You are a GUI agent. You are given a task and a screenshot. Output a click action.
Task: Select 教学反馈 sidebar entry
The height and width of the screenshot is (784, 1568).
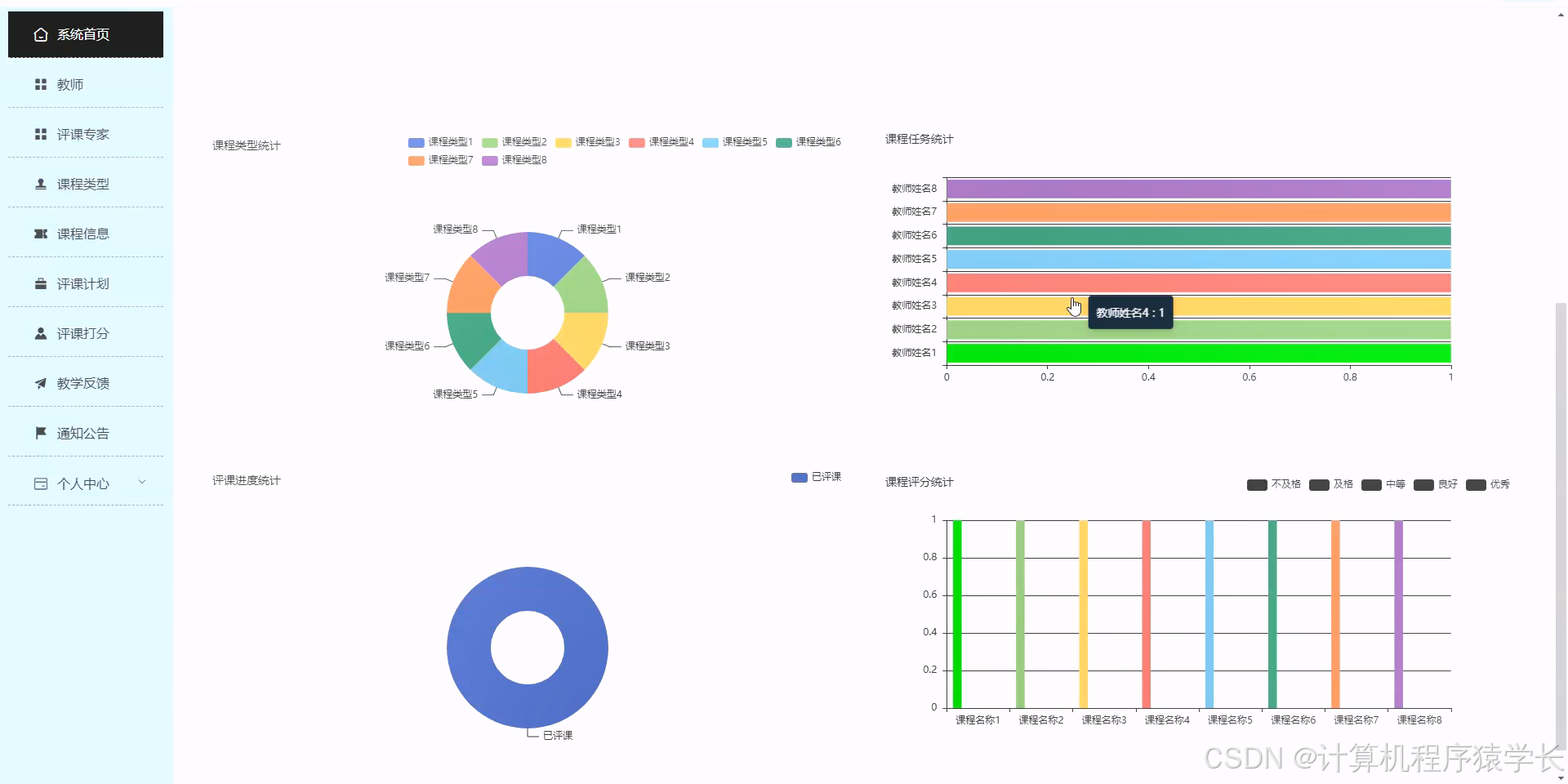point(86,383)
